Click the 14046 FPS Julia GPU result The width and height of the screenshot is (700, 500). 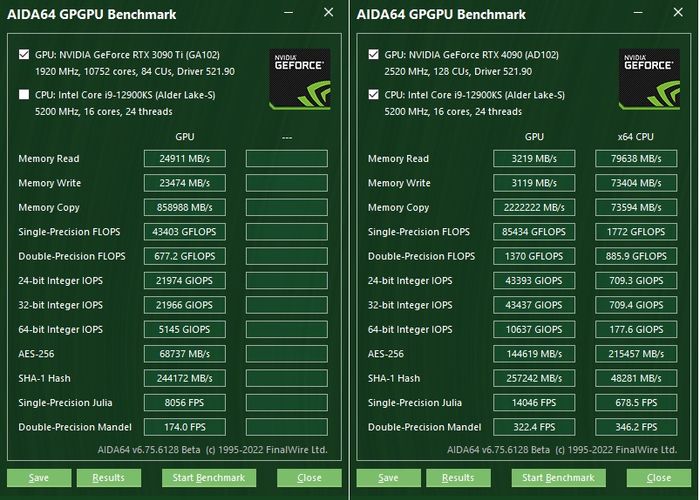pyautogui.click(x=534, y=403)
